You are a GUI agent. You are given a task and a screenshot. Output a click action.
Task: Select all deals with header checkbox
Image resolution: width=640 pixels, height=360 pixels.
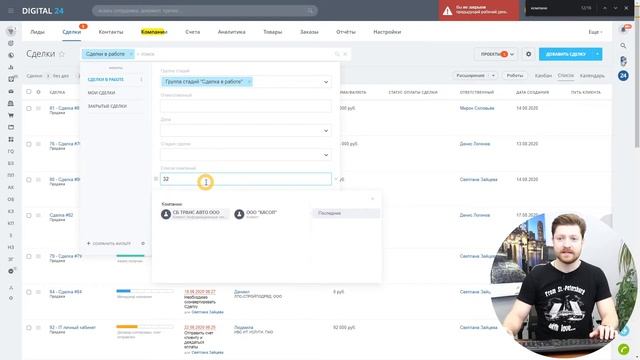click(29, 92)
